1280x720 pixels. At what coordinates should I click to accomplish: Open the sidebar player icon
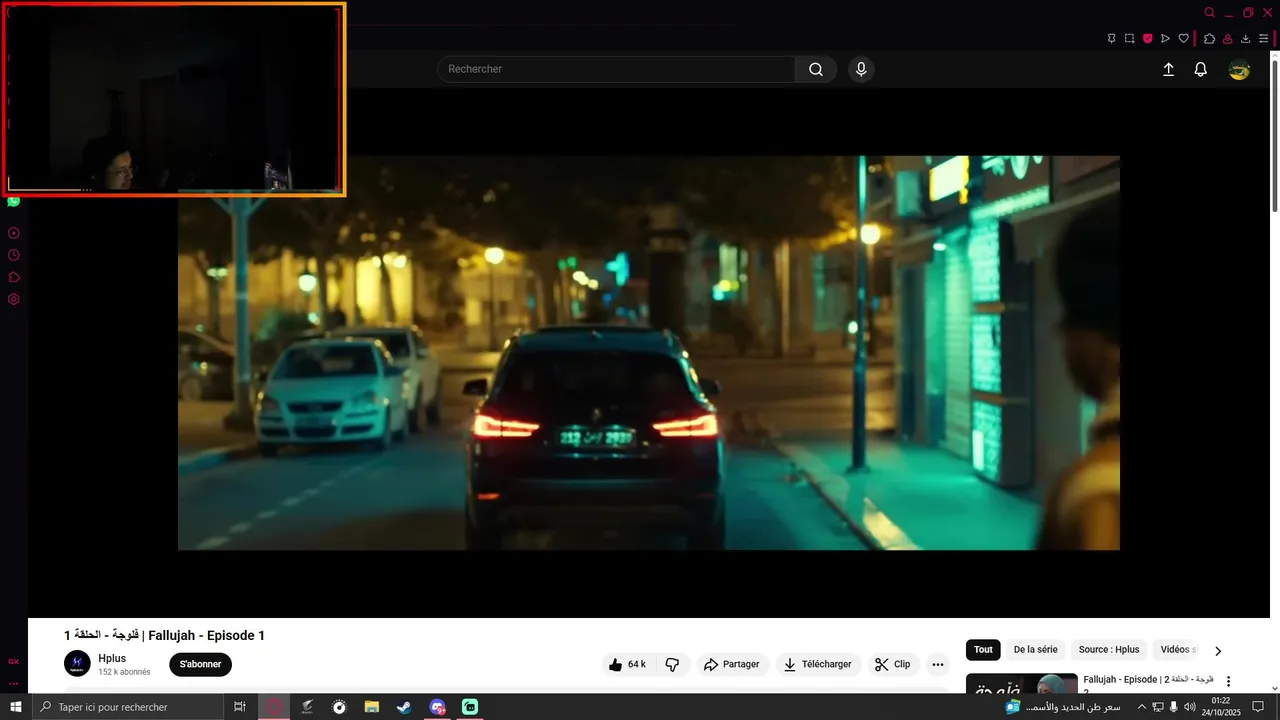pyautogui.click(x=14, y=233)
